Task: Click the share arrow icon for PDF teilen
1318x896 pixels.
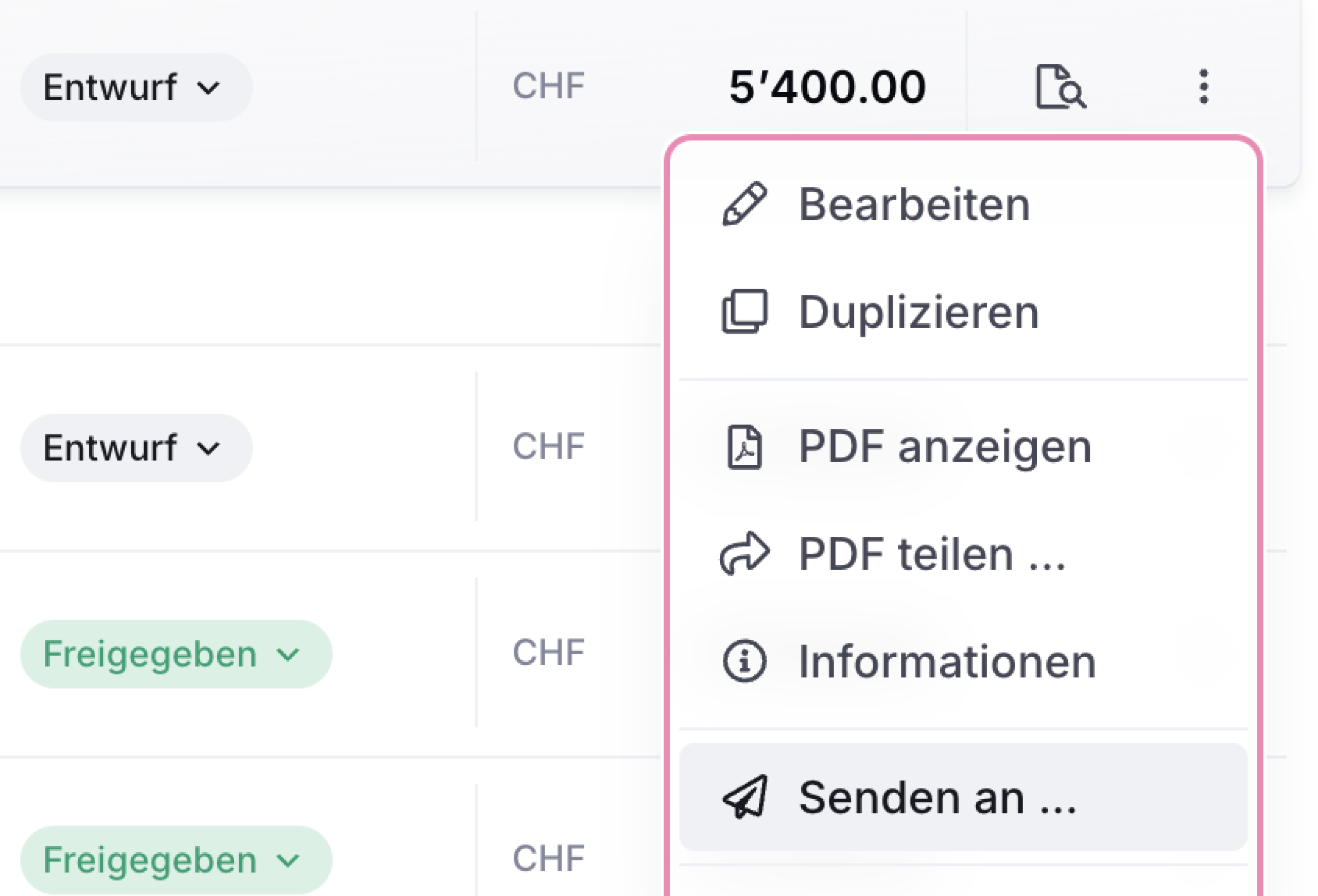Action: 744,554
